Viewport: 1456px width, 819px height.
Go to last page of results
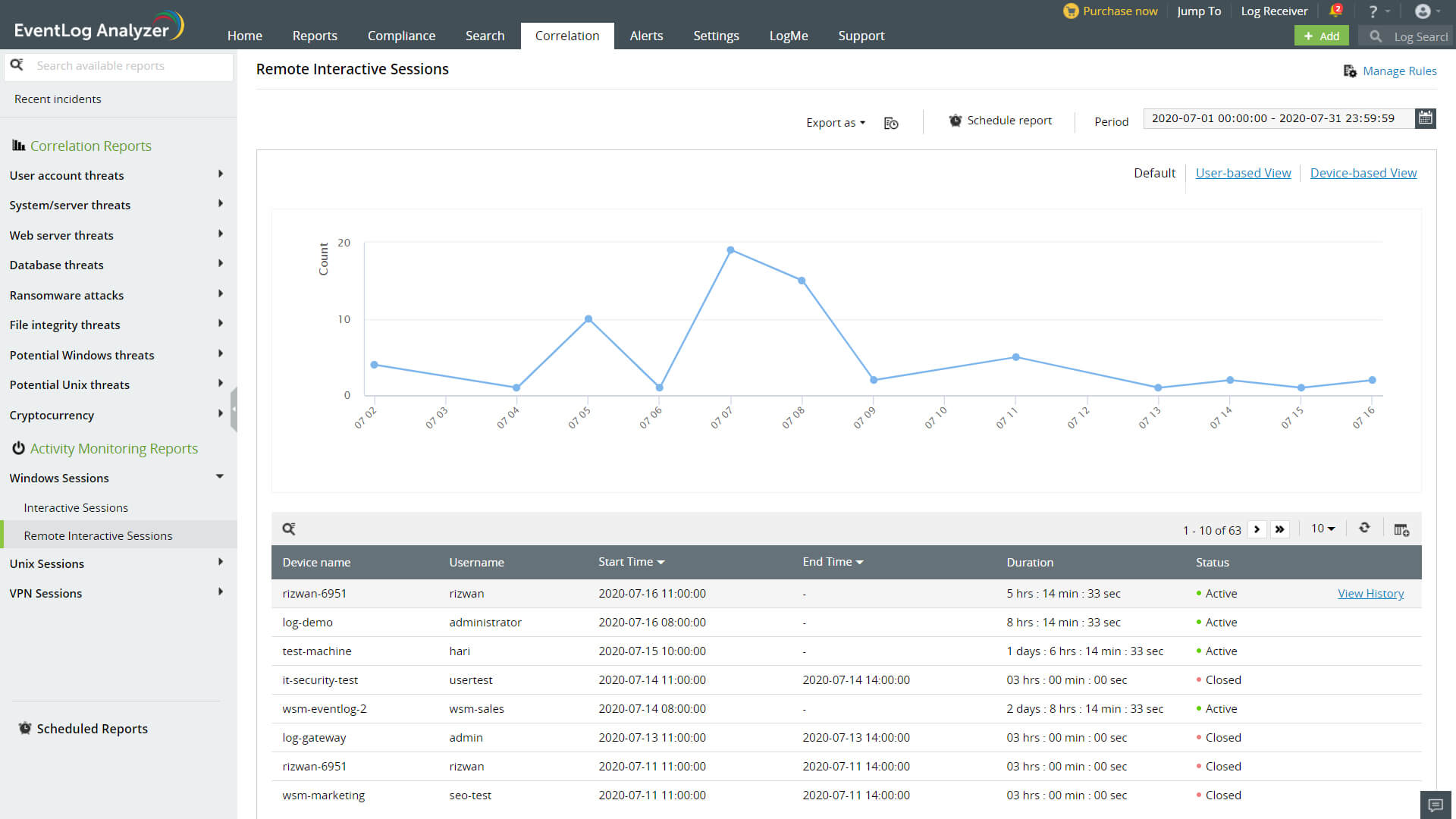pos(1280,529)
